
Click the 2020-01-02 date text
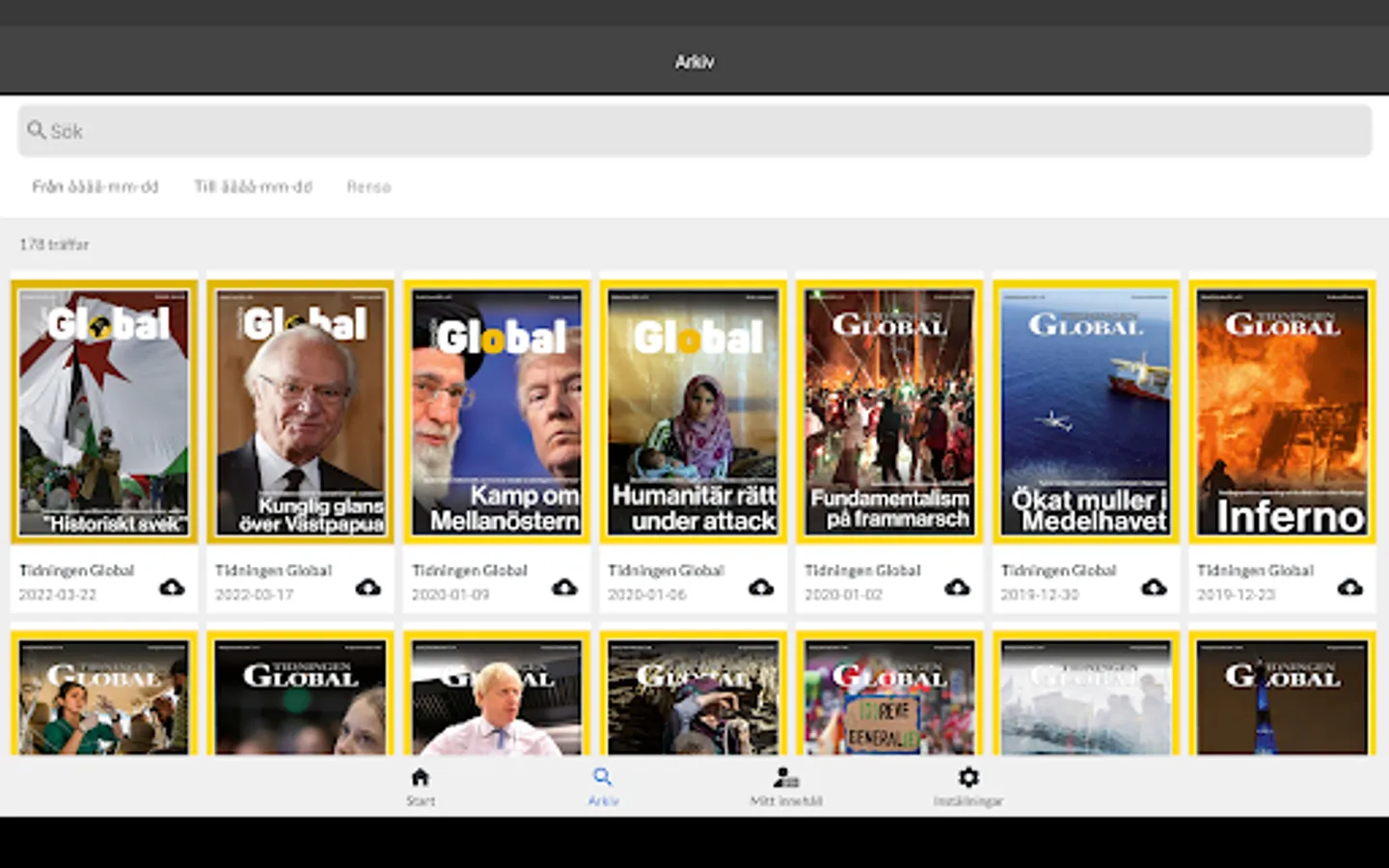[843, 594]
